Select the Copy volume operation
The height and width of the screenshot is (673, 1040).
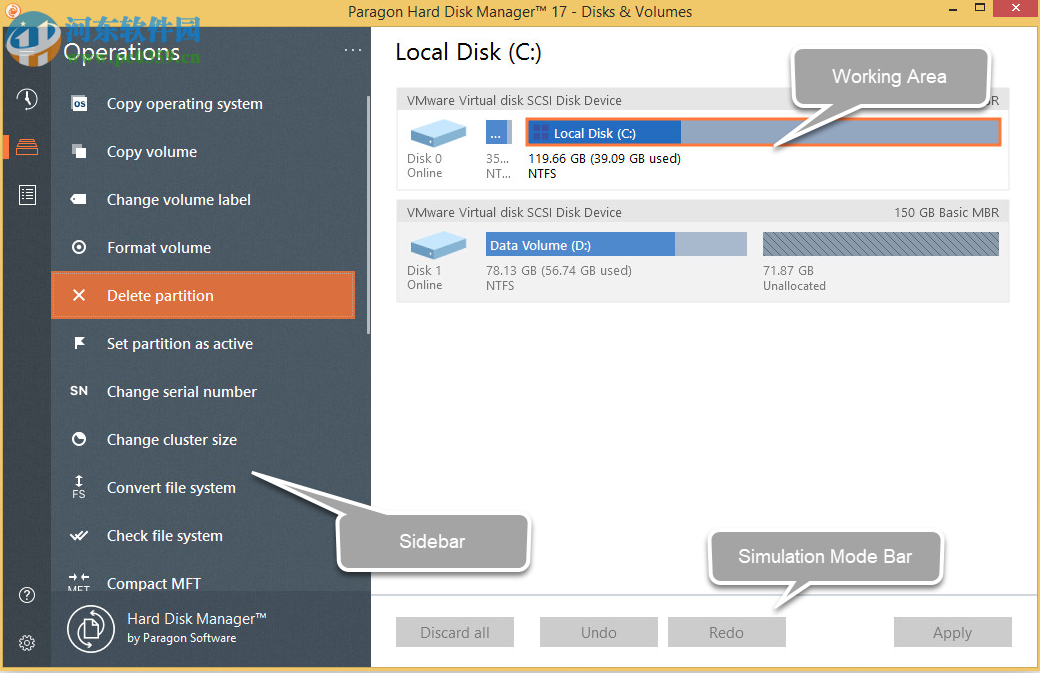(150, 151)
